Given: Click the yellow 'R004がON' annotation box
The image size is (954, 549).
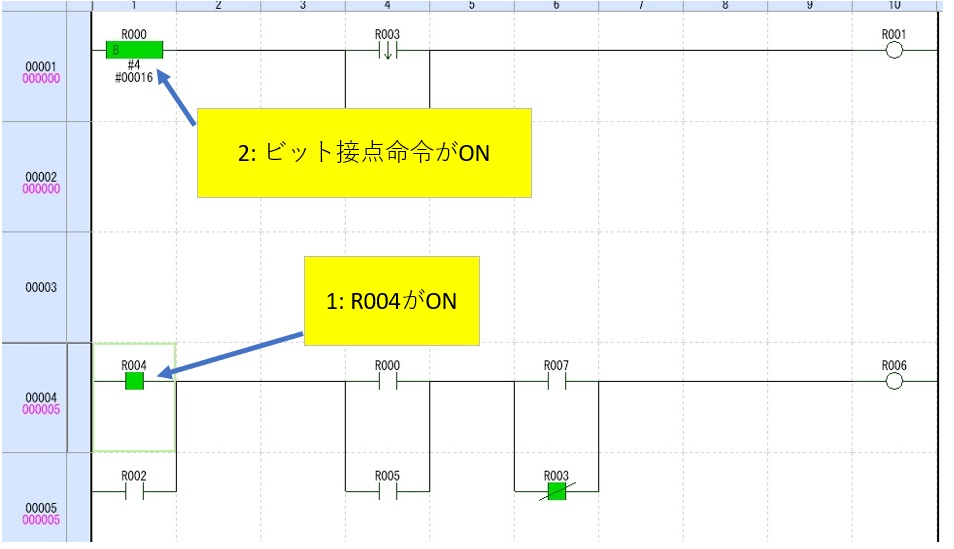Looking at the screenshot, I should pyautogui.click(x=391, y=301).
